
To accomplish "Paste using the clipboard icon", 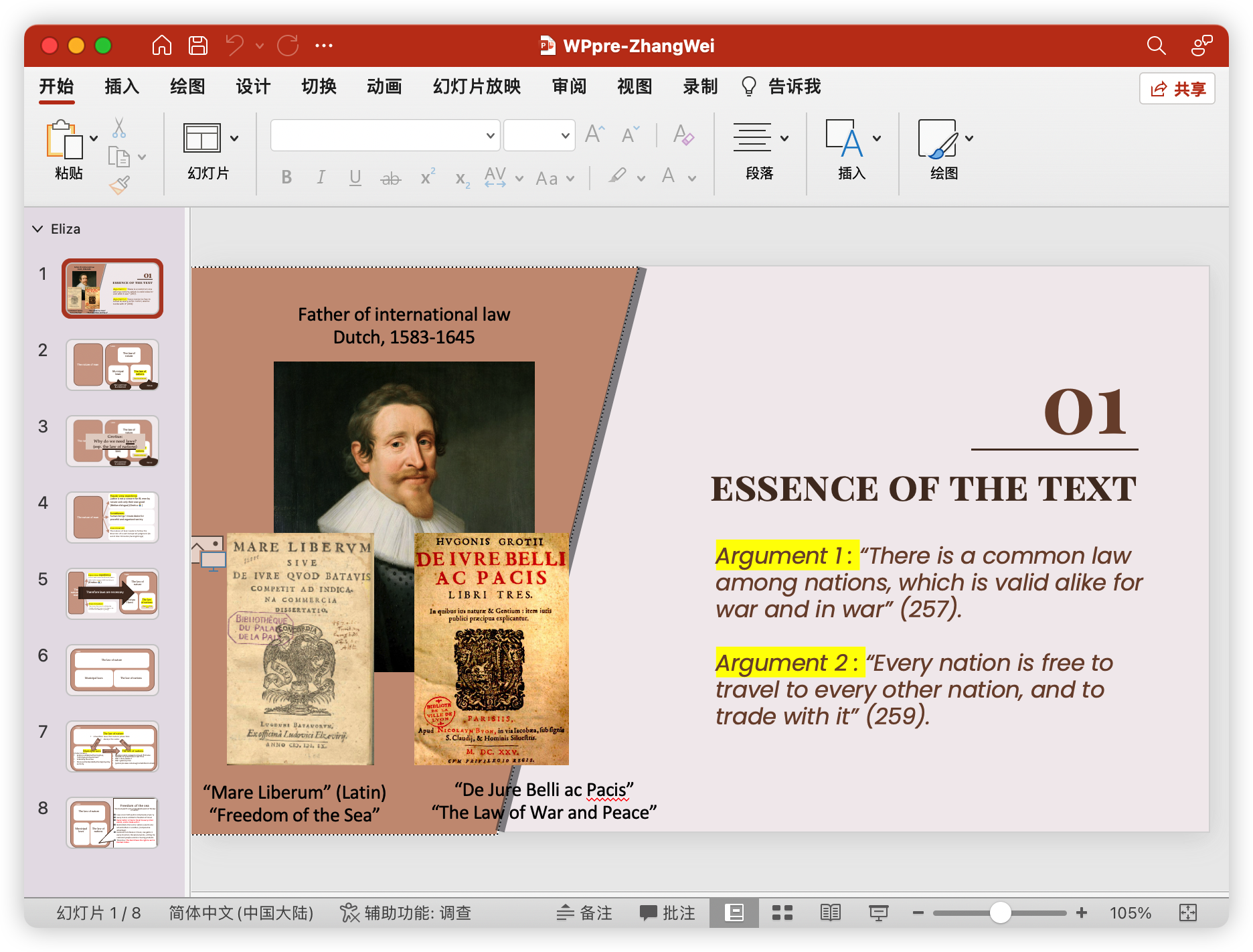I will click(x=64, y=139).
